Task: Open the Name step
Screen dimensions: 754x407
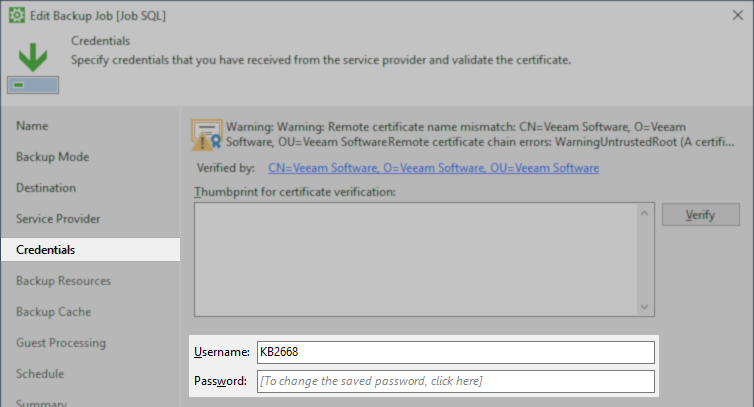Action: tap(32, 126)
